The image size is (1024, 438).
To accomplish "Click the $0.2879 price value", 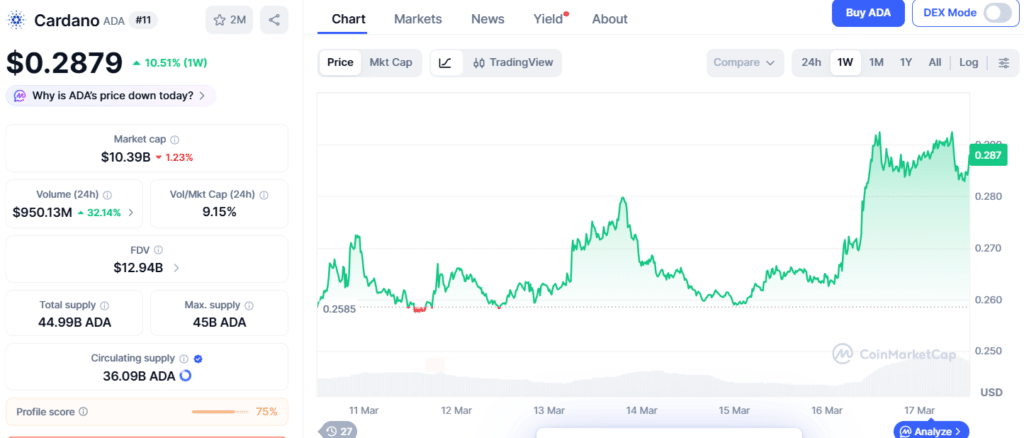I will (x=65, y=63).
